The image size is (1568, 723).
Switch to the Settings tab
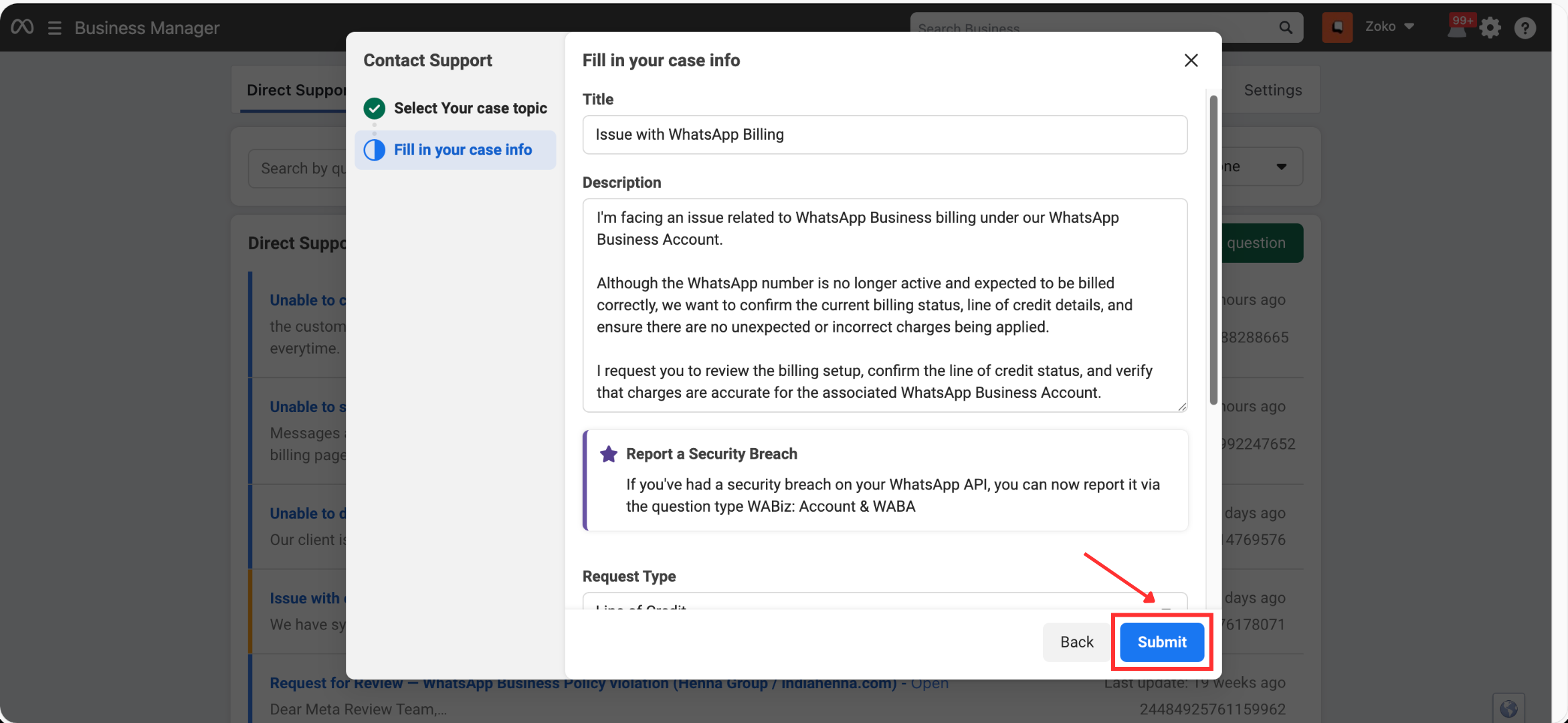pyautogui.click(x=1272, y=90)
